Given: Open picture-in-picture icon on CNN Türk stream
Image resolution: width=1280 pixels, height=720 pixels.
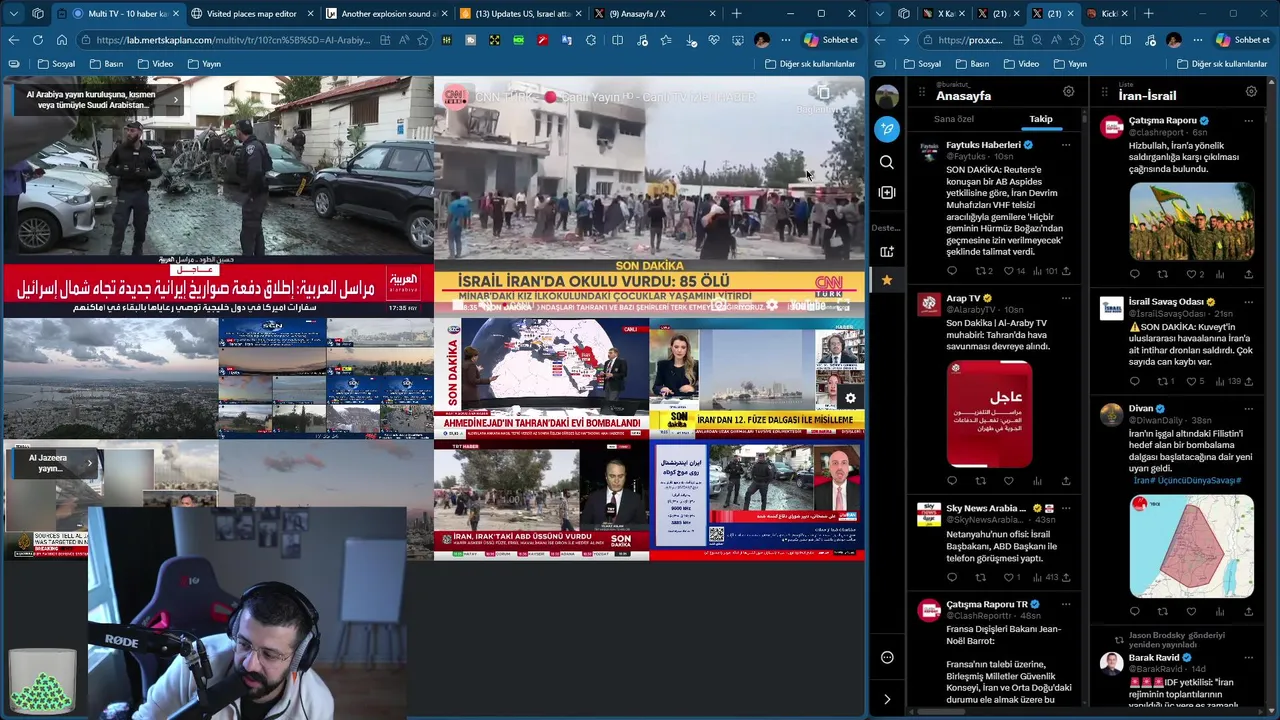Looking at the screenshot, I should point(823,94).
